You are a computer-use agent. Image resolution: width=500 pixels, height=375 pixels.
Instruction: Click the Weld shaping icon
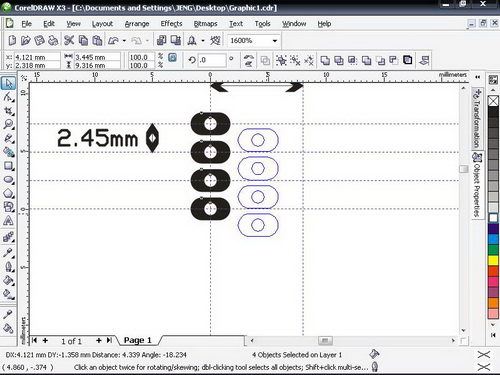pyautogui.click(x=325, y=60)
